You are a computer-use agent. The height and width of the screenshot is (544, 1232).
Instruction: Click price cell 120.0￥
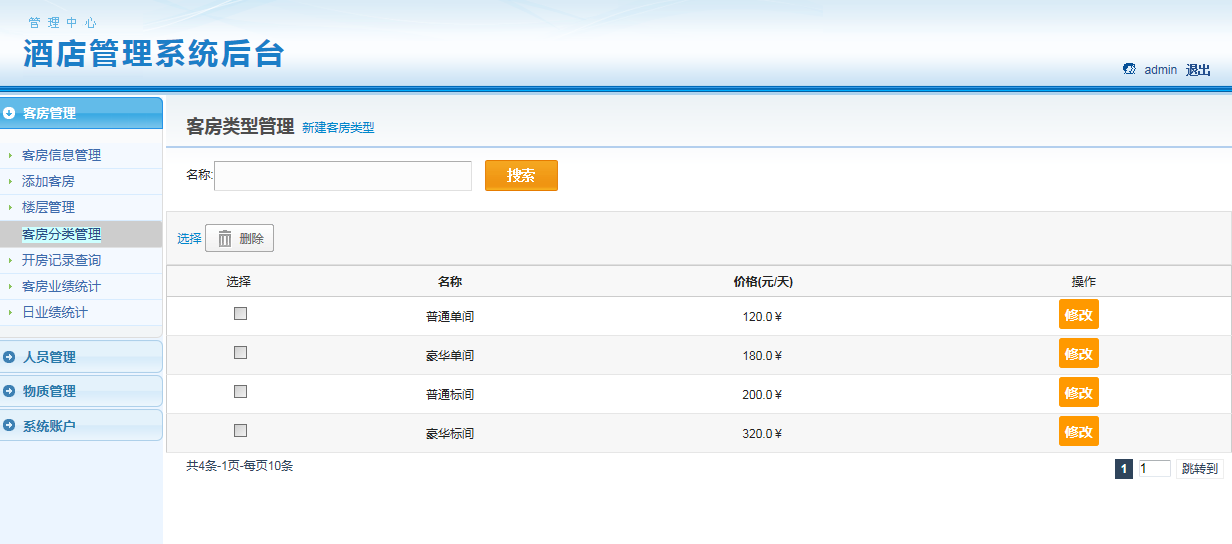tap(763, 317)
